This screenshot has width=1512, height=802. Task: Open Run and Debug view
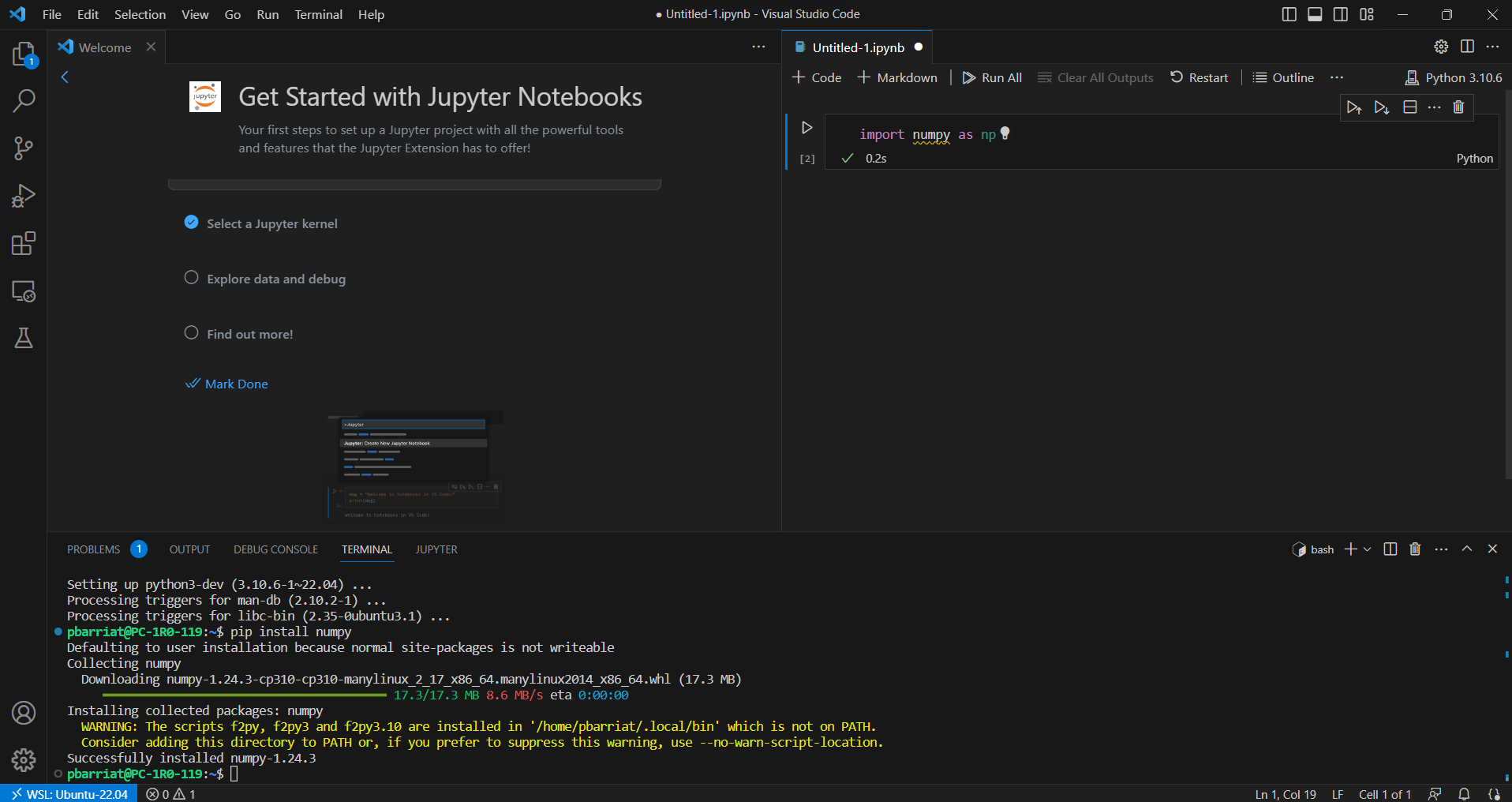[x=24, y=196]
